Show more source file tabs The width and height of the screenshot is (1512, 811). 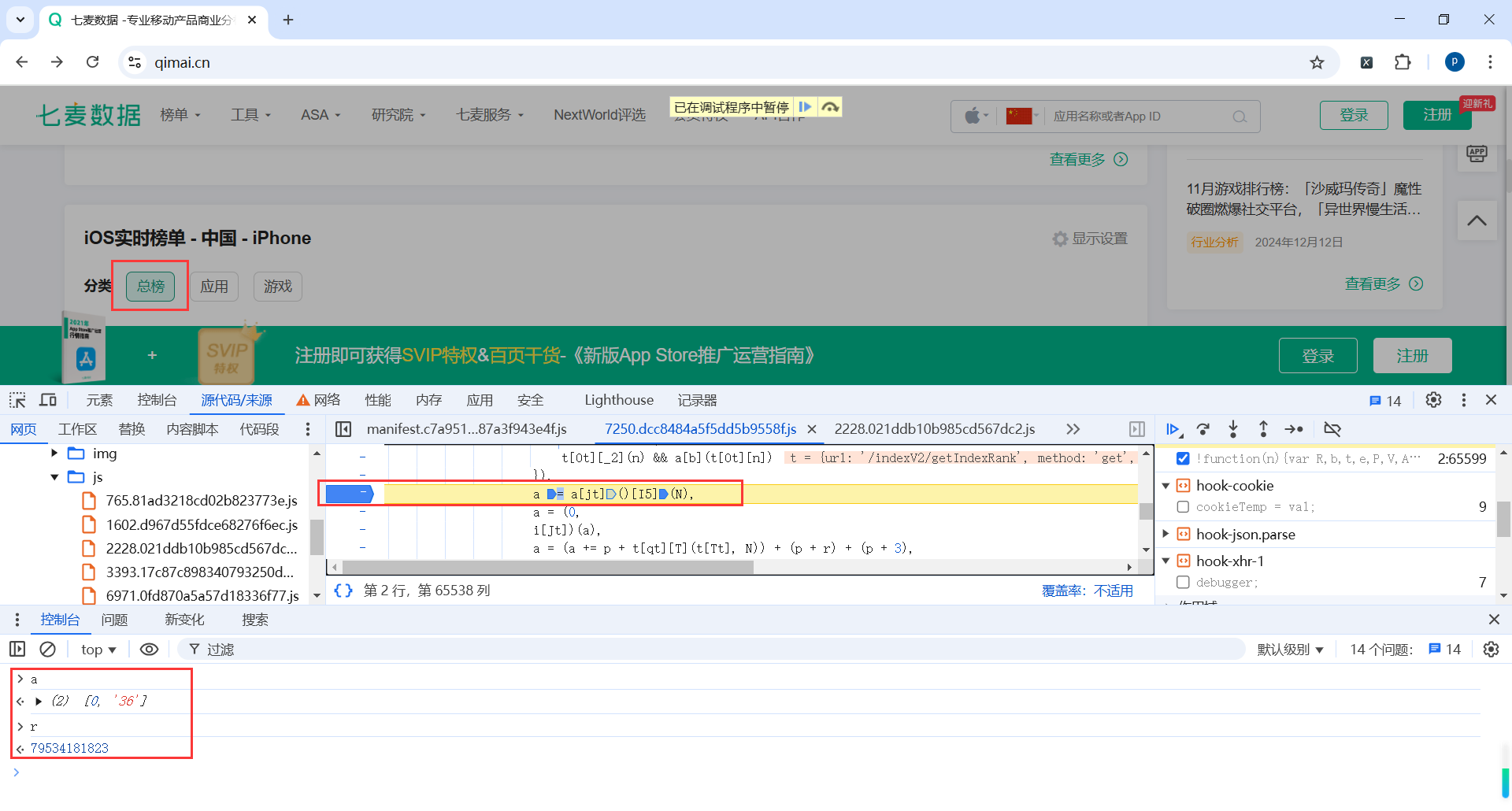click(x=1073, y=429)
